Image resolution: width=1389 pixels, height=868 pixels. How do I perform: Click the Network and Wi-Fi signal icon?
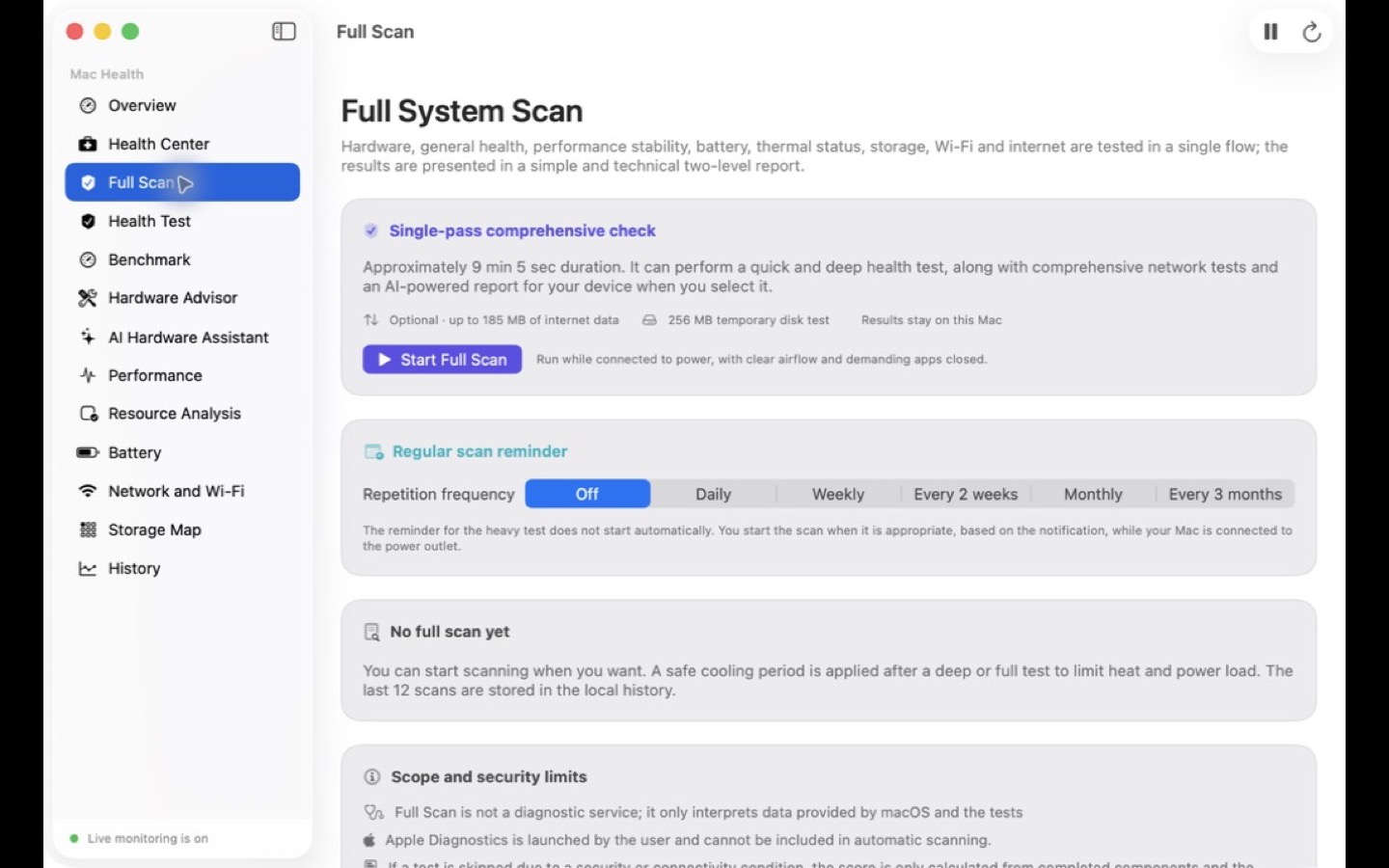(88, 491)
